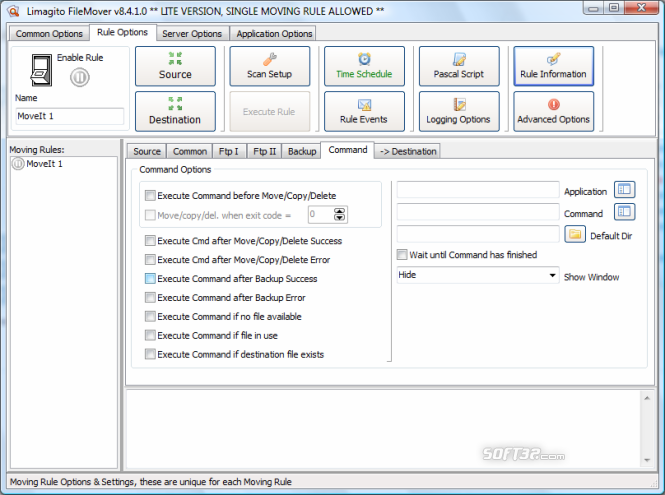Image resolution: width=665 pixels, height=495 pixels.
Task: Click the Command input field
Action: 478,212
